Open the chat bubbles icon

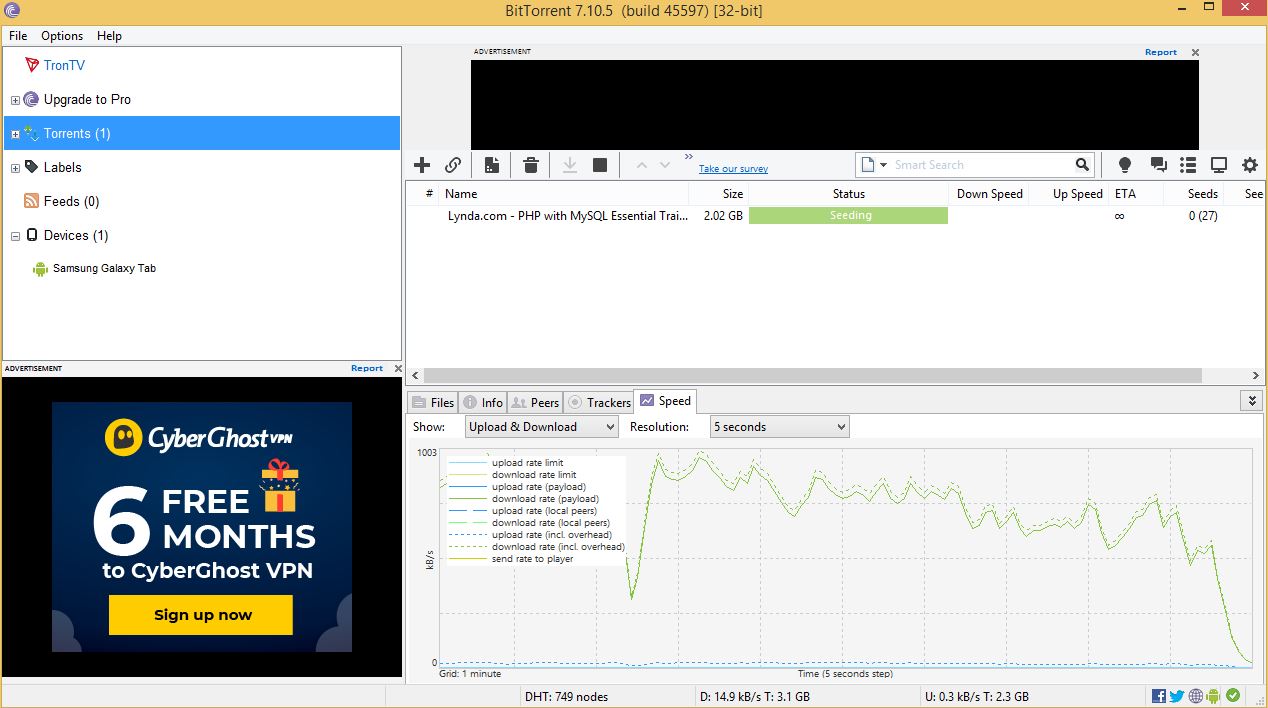pos(1158,165)
